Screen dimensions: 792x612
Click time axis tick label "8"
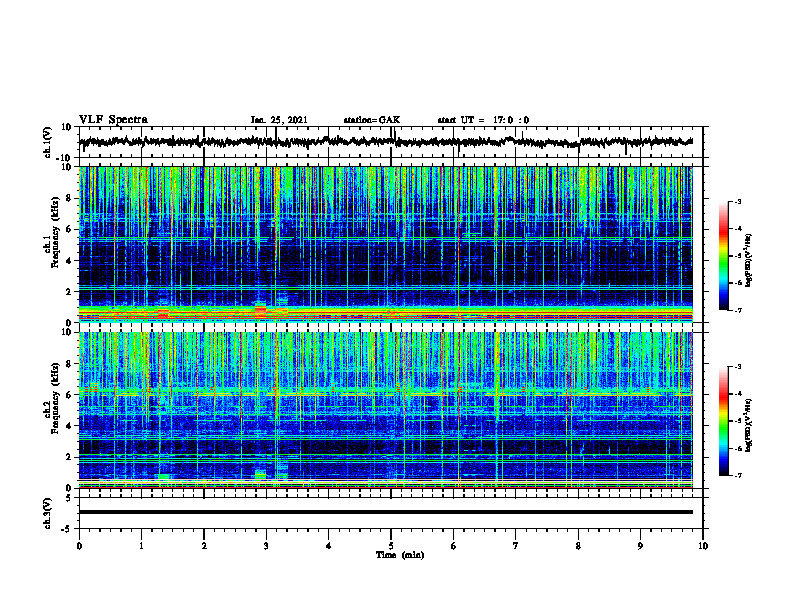578,546
